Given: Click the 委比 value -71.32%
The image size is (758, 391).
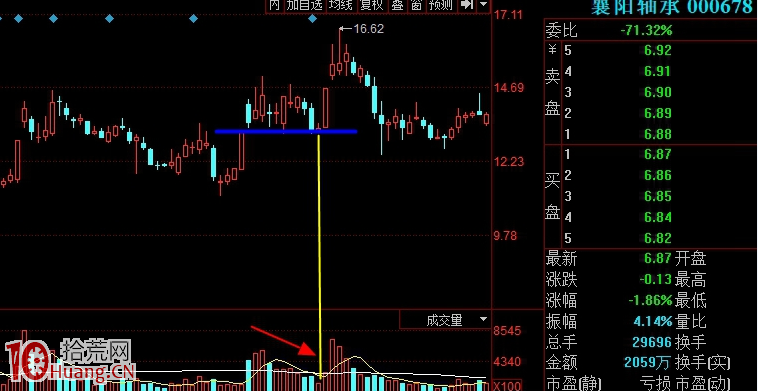Looking at the screenshot, I should 646,30.
